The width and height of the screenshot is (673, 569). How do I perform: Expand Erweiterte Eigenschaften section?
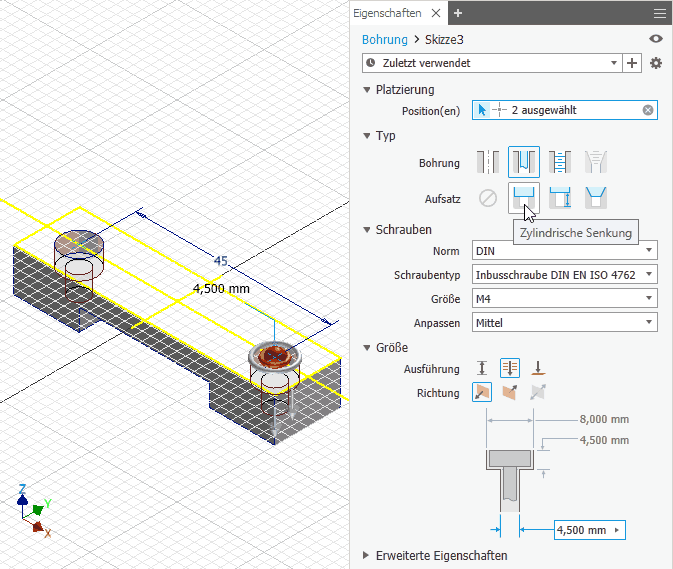(x=367, y=555)
